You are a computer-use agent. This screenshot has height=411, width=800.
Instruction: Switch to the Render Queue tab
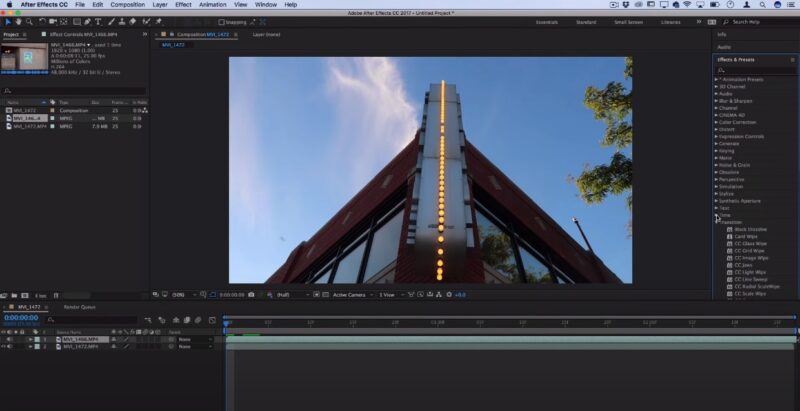[80, 307]
